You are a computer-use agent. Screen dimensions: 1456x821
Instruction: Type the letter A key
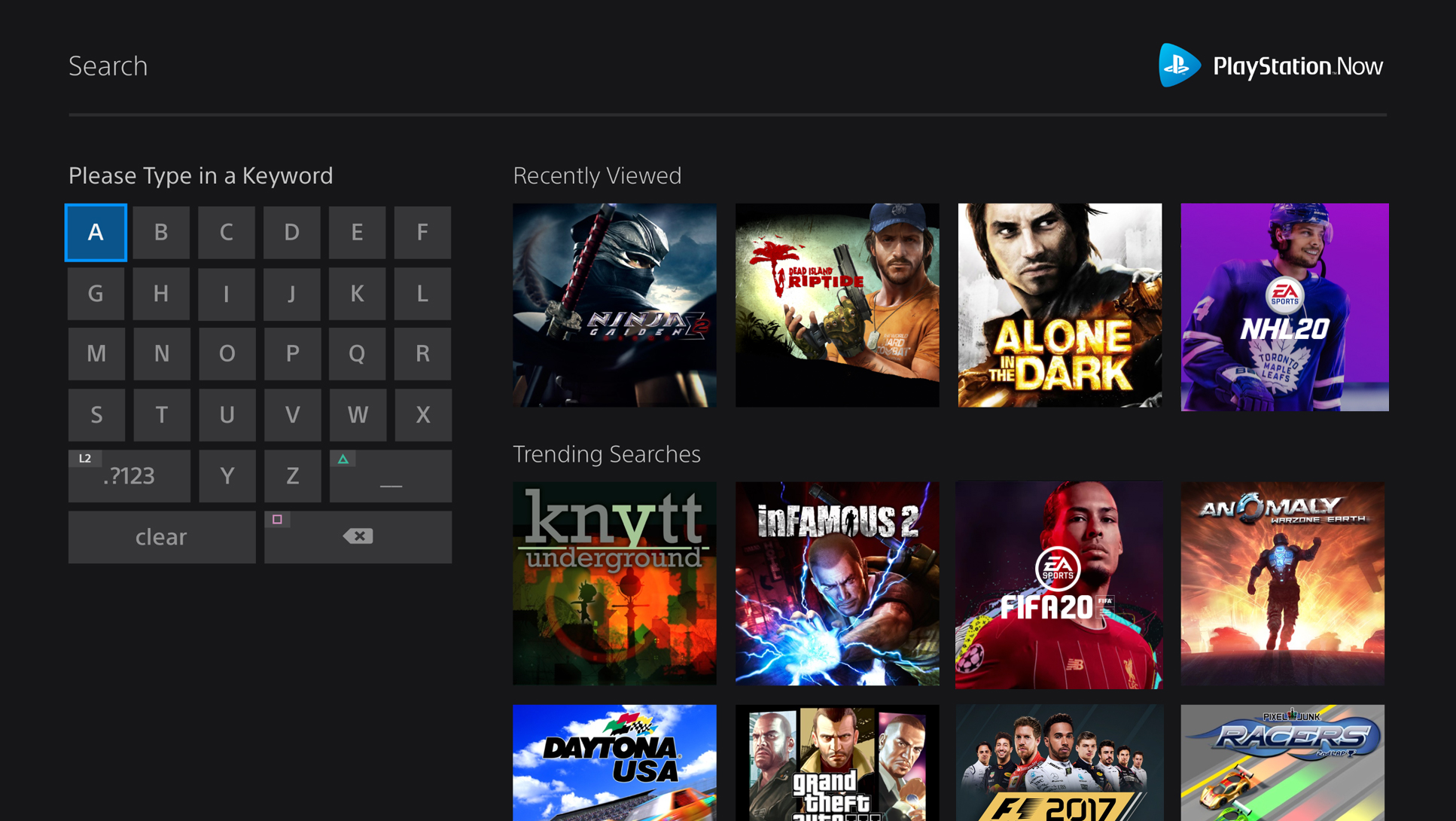(x=96, y=232)
